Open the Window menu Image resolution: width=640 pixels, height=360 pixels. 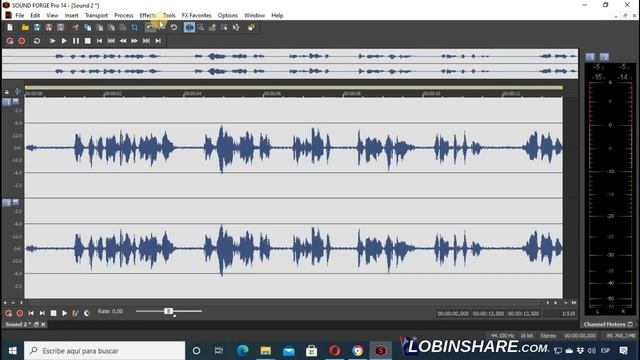(x=254, y=16)
